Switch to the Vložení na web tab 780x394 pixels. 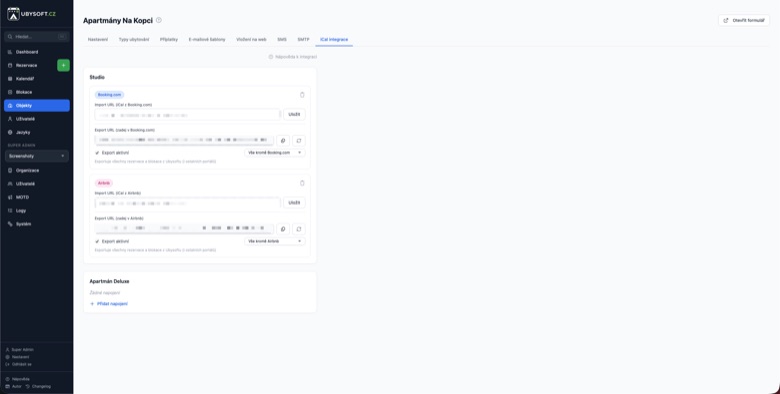(x=251, y=39)
